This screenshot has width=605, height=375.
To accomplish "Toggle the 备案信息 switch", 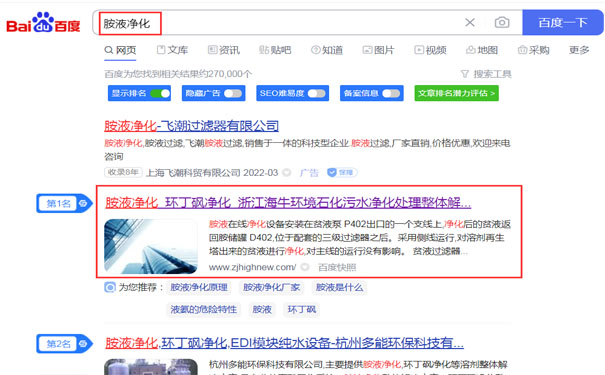I will [391, 93].
